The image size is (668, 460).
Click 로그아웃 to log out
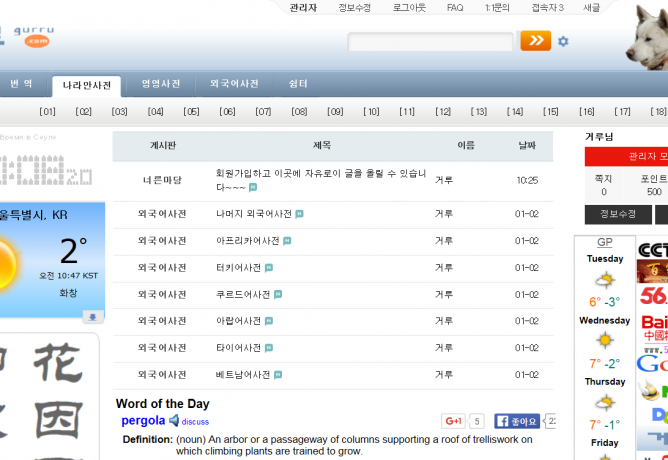(x=409, y=8)
